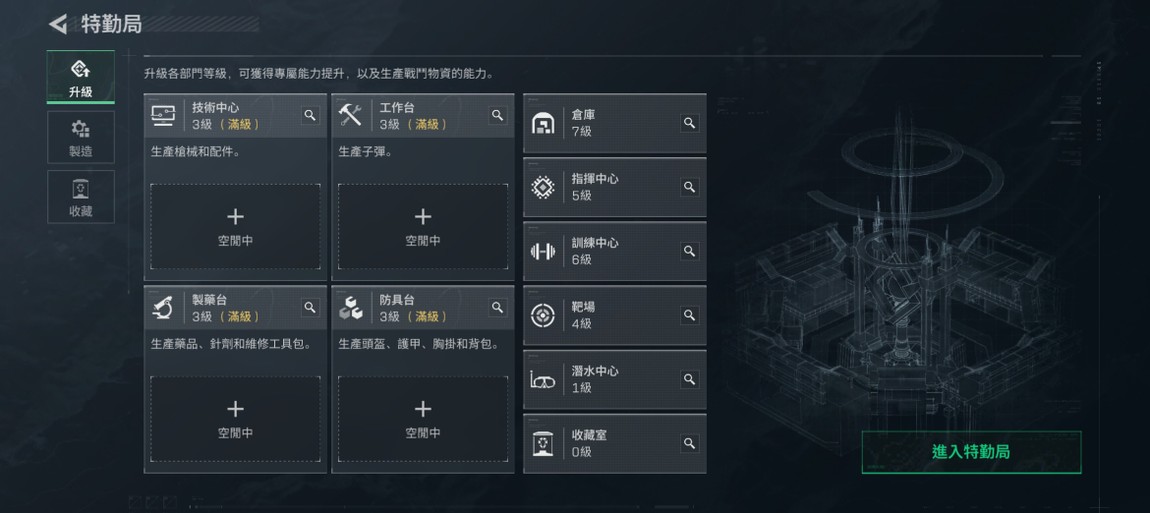Tap the 防具台 plus slot
The image size is (1150, 513).
[423, 418]
